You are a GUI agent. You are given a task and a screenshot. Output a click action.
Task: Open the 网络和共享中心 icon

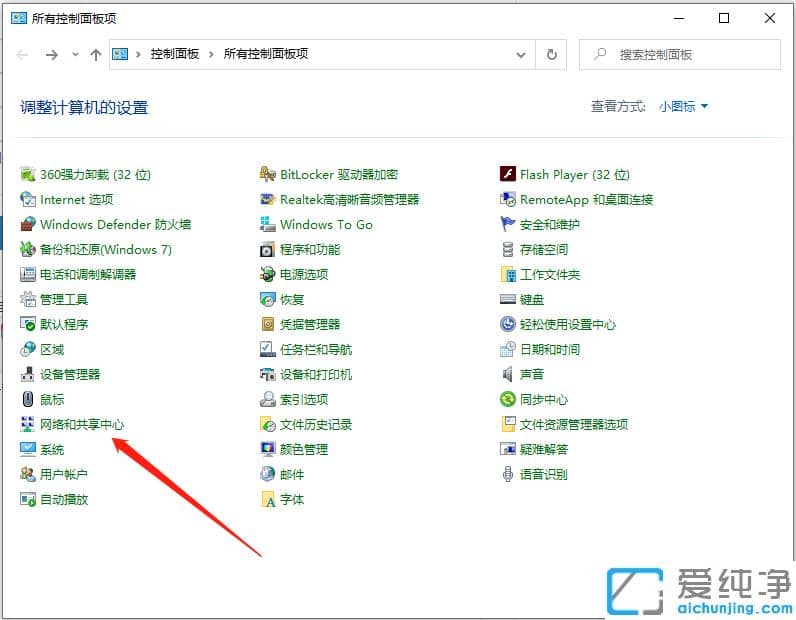(28, 425)
